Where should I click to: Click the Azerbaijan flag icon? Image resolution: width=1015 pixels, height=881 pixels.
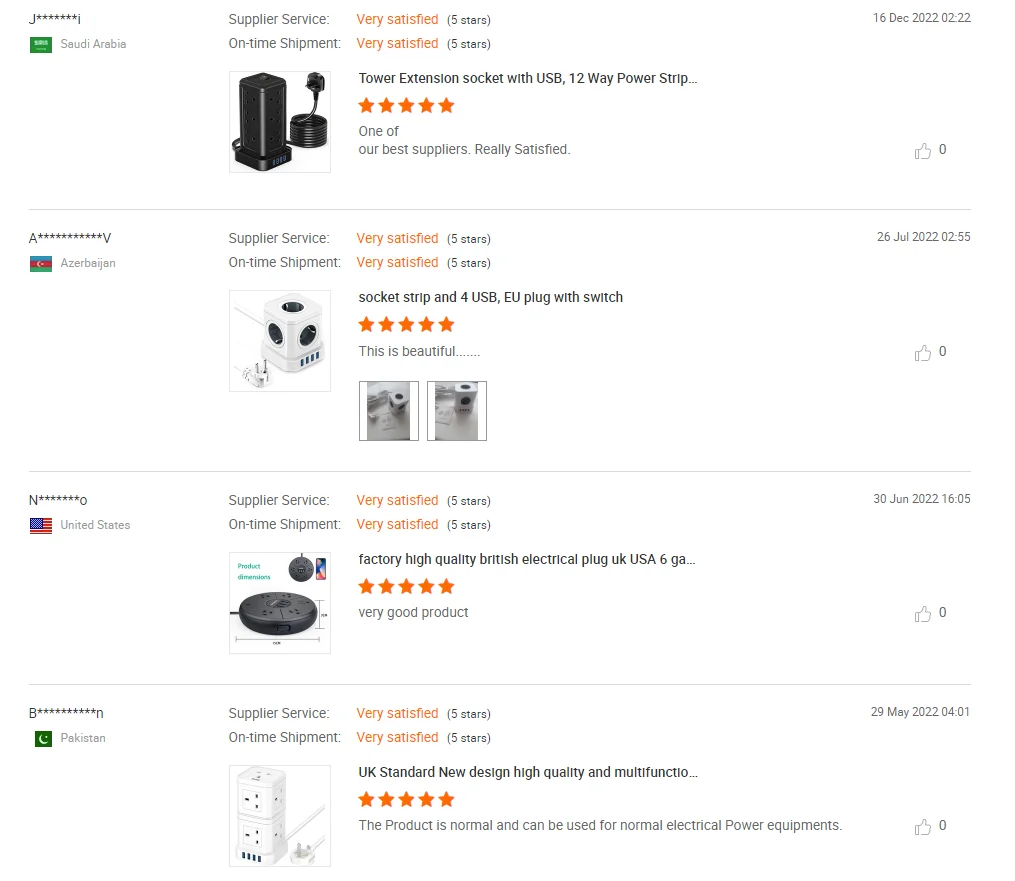(x=41, y=264)
